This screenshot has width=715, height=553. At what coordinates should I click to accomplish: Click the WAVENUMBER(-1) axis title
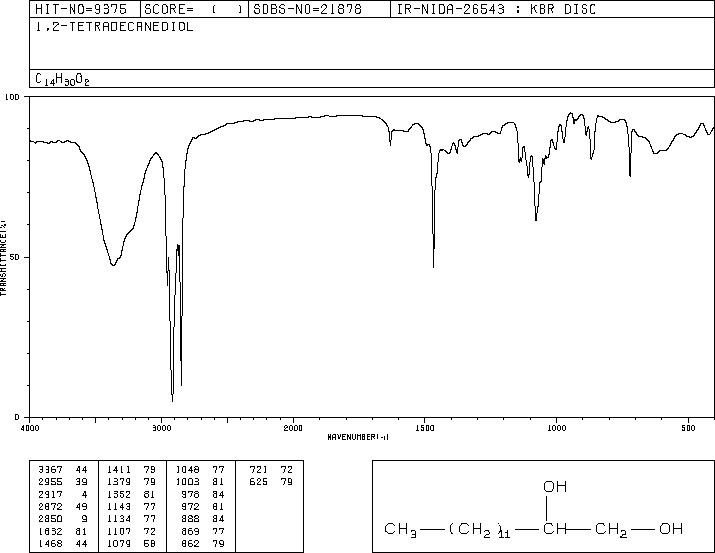pos(358,437)
